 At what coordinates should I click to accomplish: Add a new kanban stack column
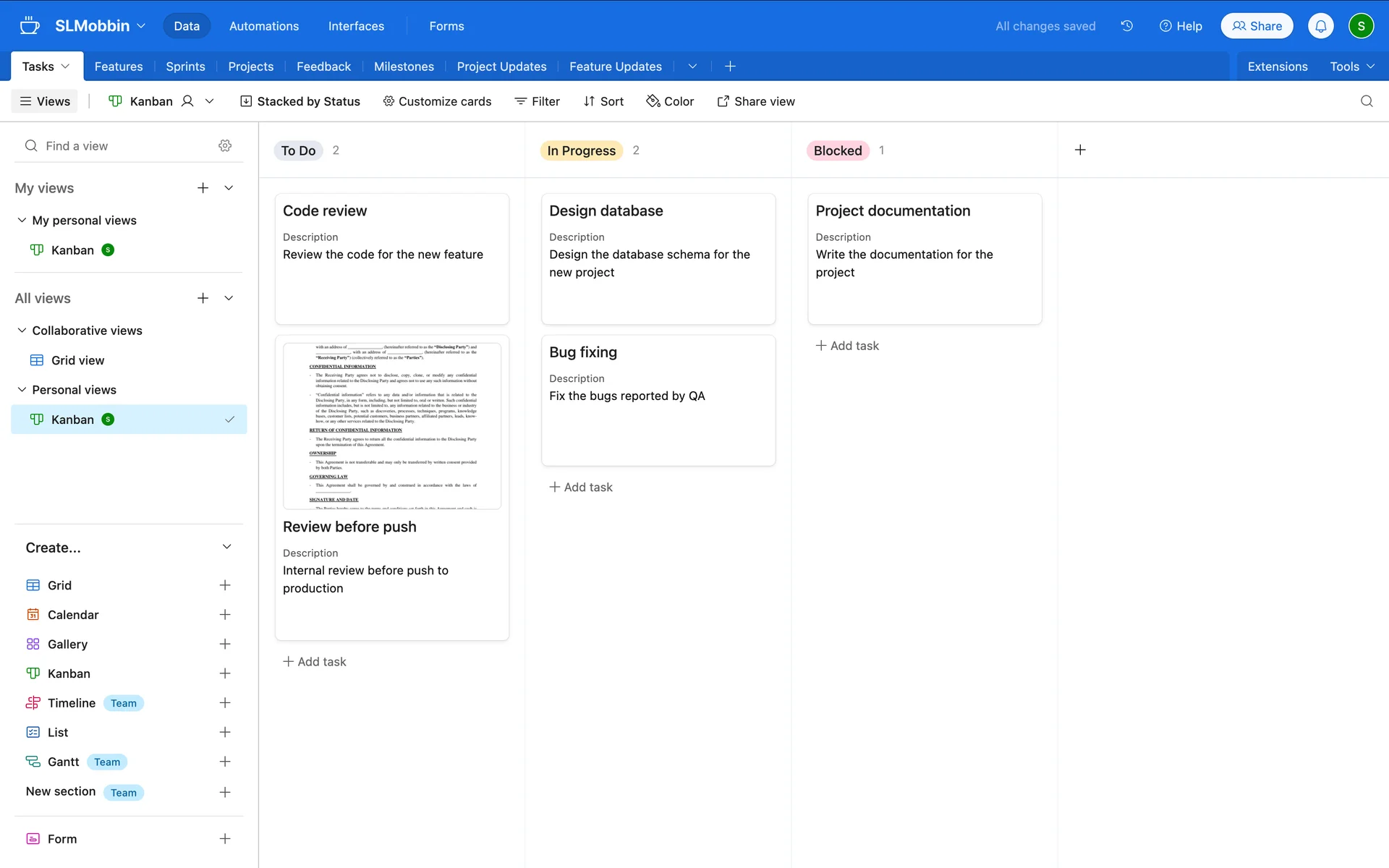click(x=1079, y=150)
